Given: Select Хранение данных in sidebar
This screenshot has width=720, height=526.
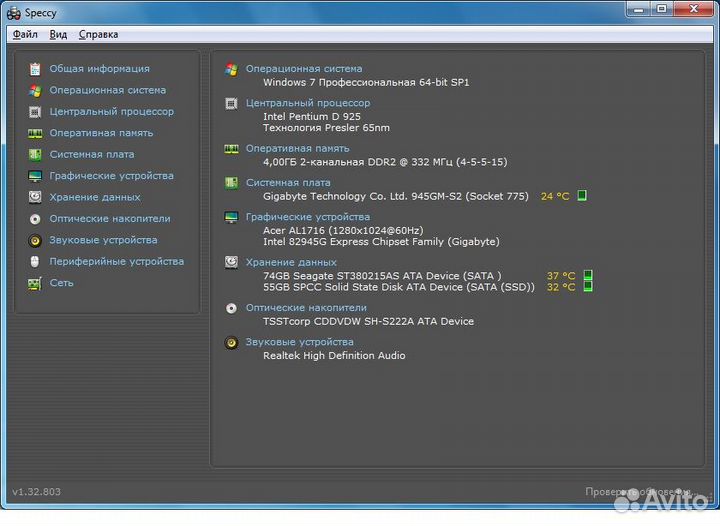Looking at the screenshot, I should [95, 197].
